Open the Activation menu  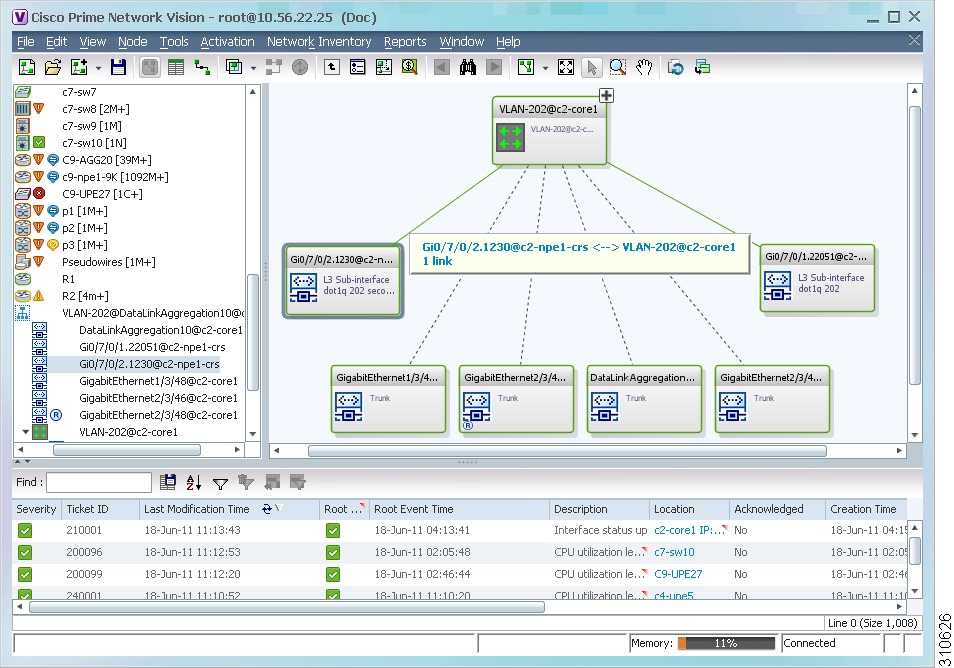click(x=228, y=41)
